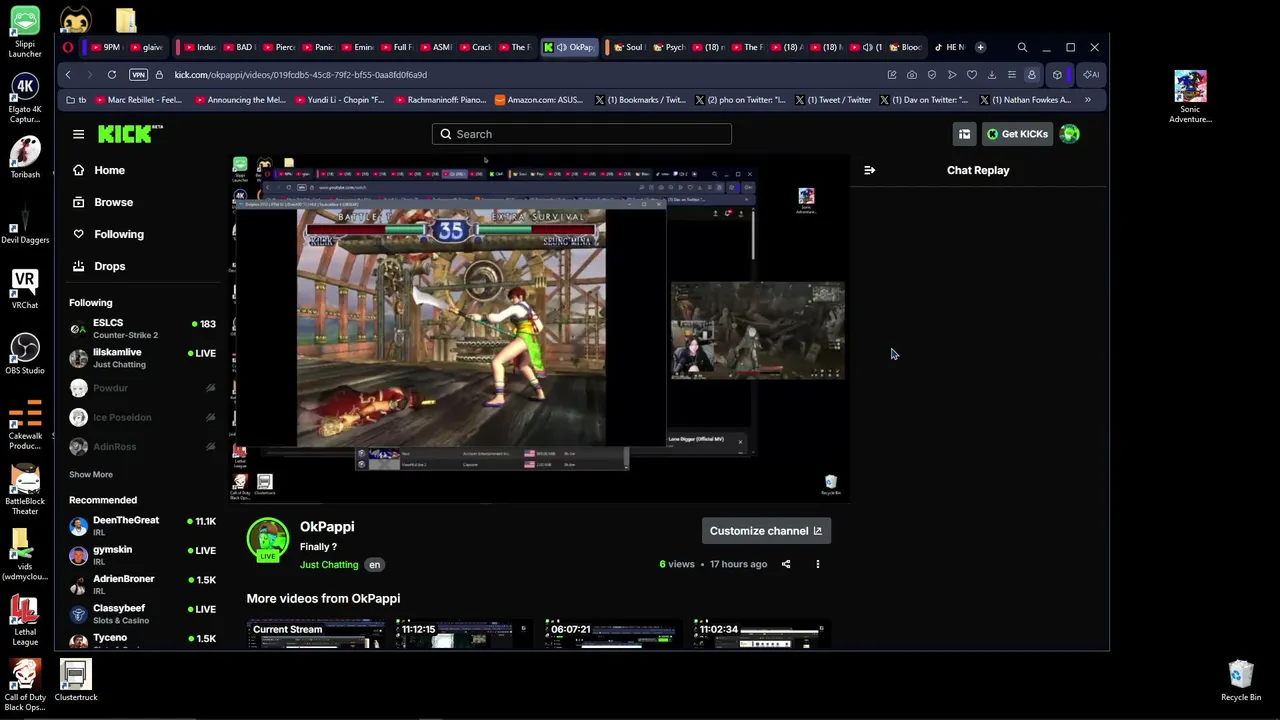Go back with browser back arrow
Viewport: 1280px width, 720px height.
pyautogui.click(x=68, y=75)
